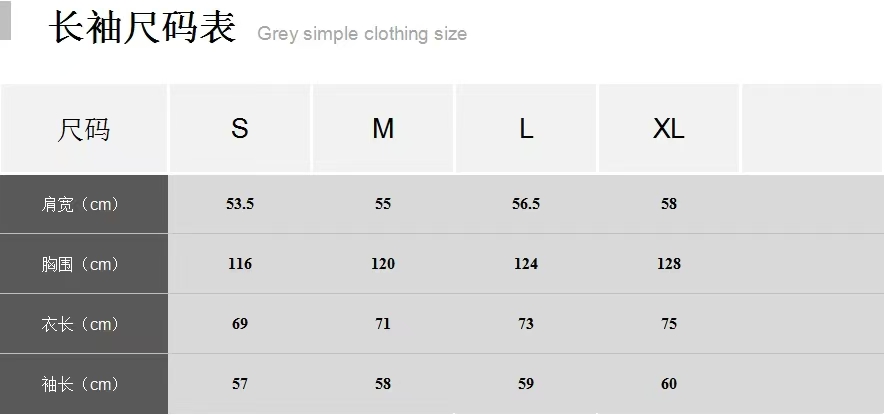Select the M size column header

coord(383,129)
